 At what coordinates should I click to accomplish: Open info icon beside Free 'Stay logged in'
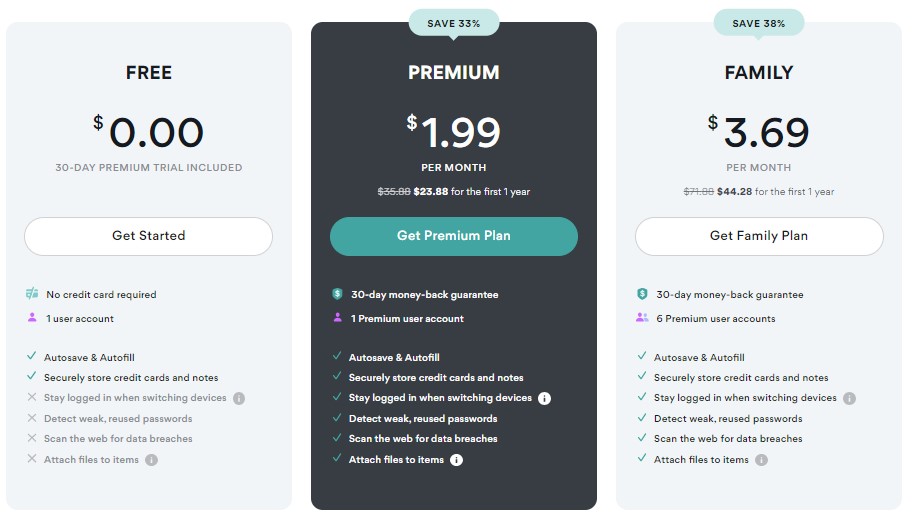pos(239,398)
